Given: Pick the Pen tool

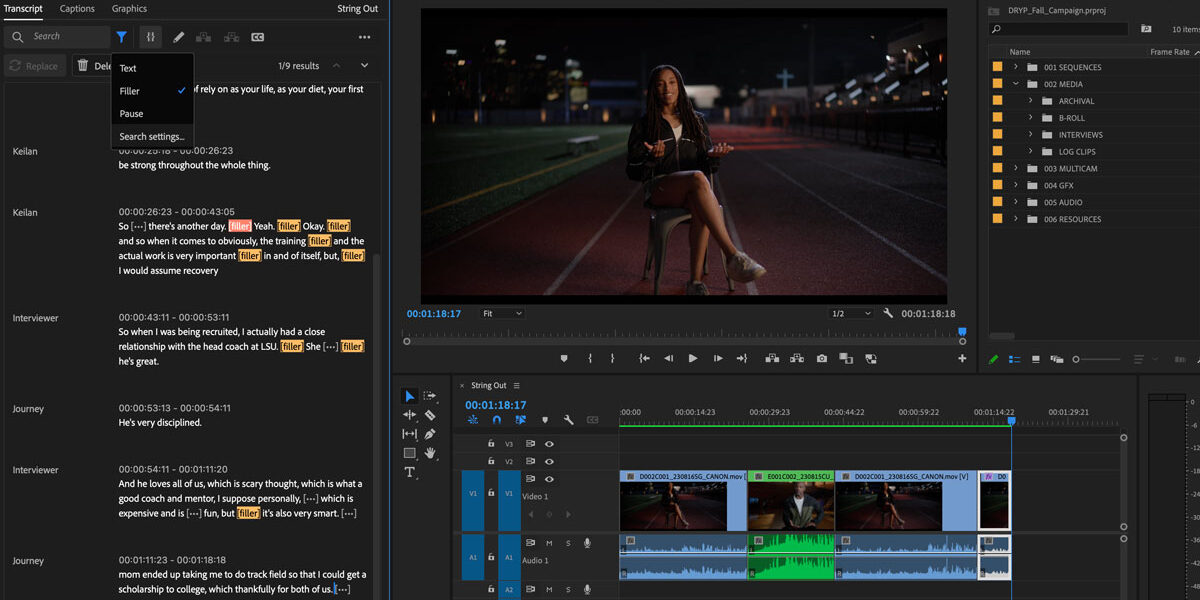Looking at the screenshot, I should point(430,434).
